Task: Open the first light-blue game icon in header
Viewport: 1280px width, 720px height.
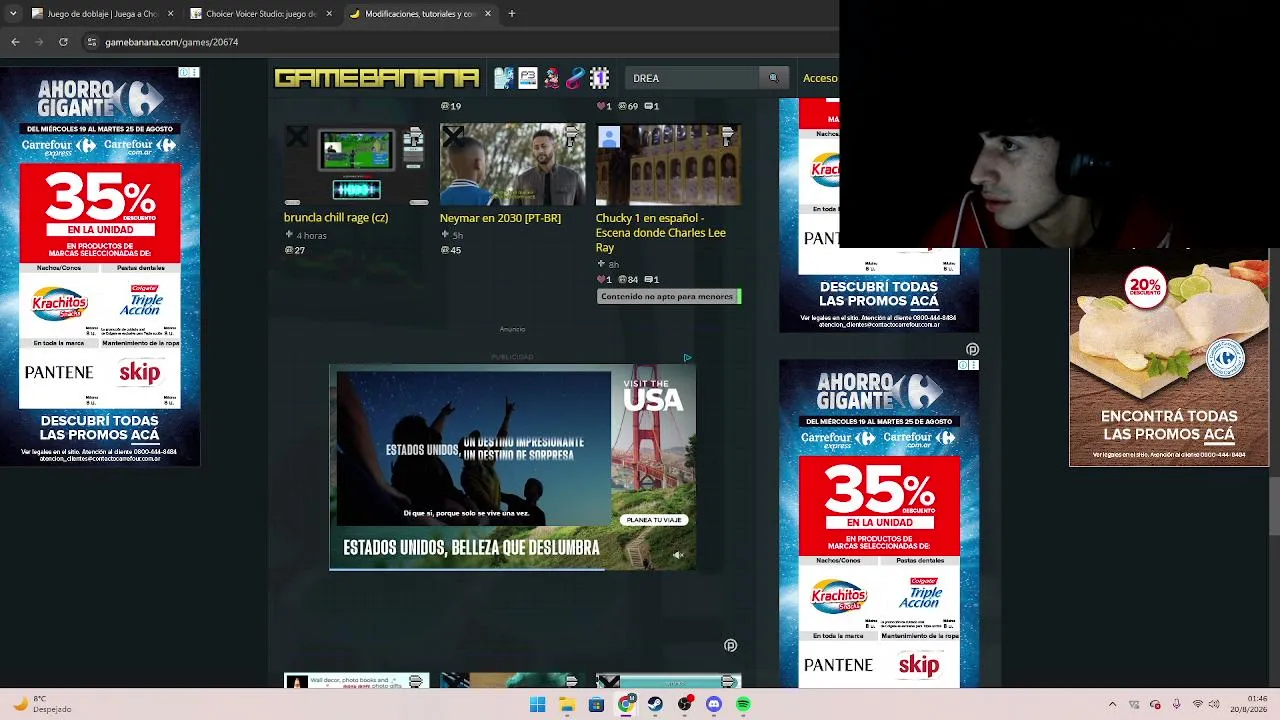Action: [504, 78]
